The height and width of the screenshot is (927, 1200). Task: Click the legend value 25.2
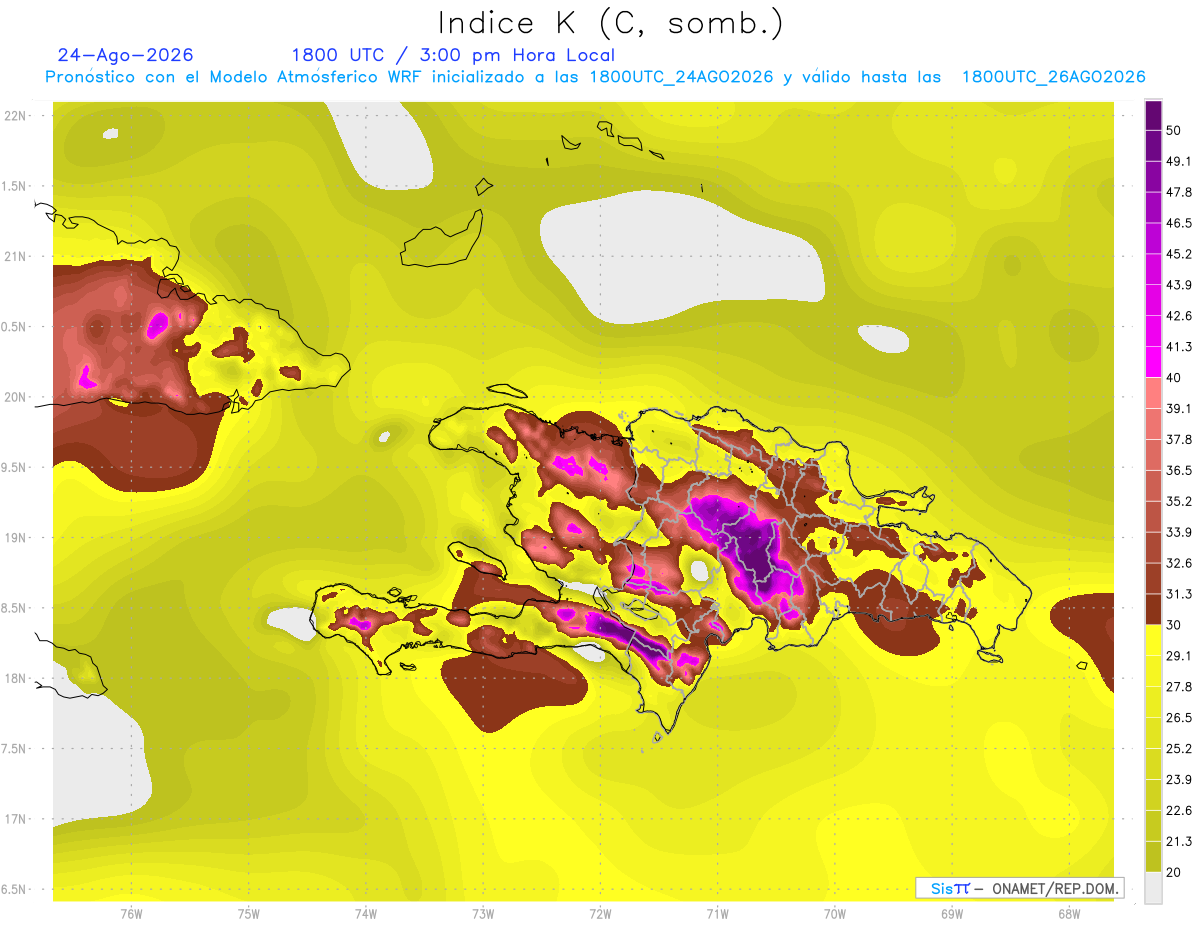click(1179, 748)
